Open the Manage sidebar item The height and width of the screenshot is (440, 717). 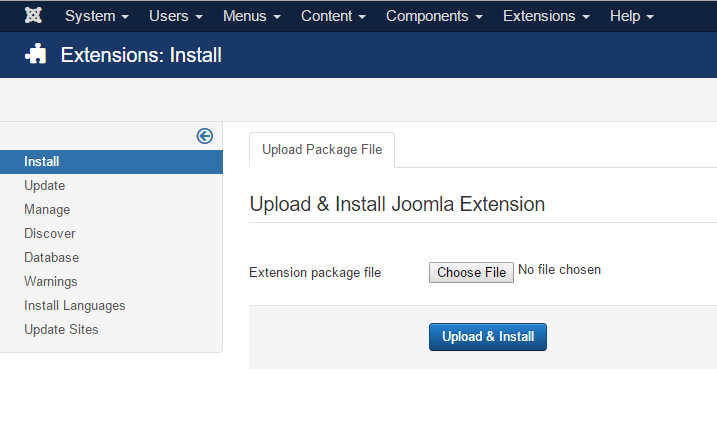click(47, 209)
